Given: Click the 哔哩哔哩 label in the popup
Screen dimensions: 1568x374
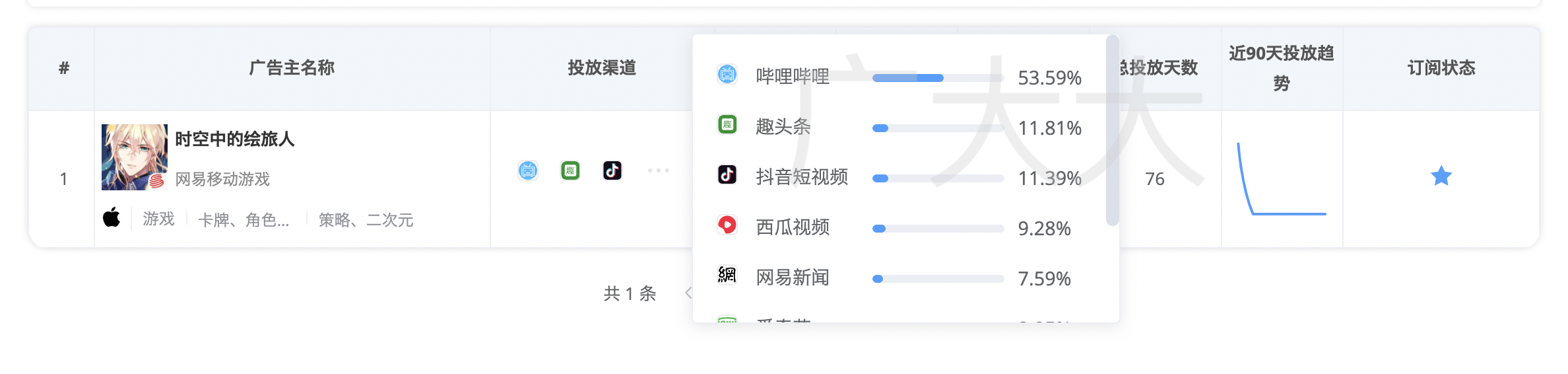Looking at the screenshot, I should pyautogui.click(x=793, y=77).
